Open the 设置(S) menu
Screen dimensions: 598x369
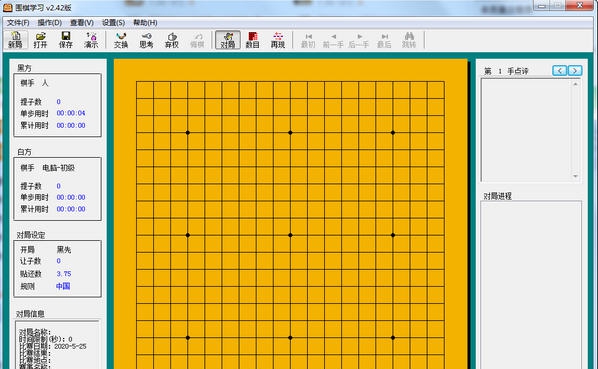pyautogui.click(x=113, y=23)
